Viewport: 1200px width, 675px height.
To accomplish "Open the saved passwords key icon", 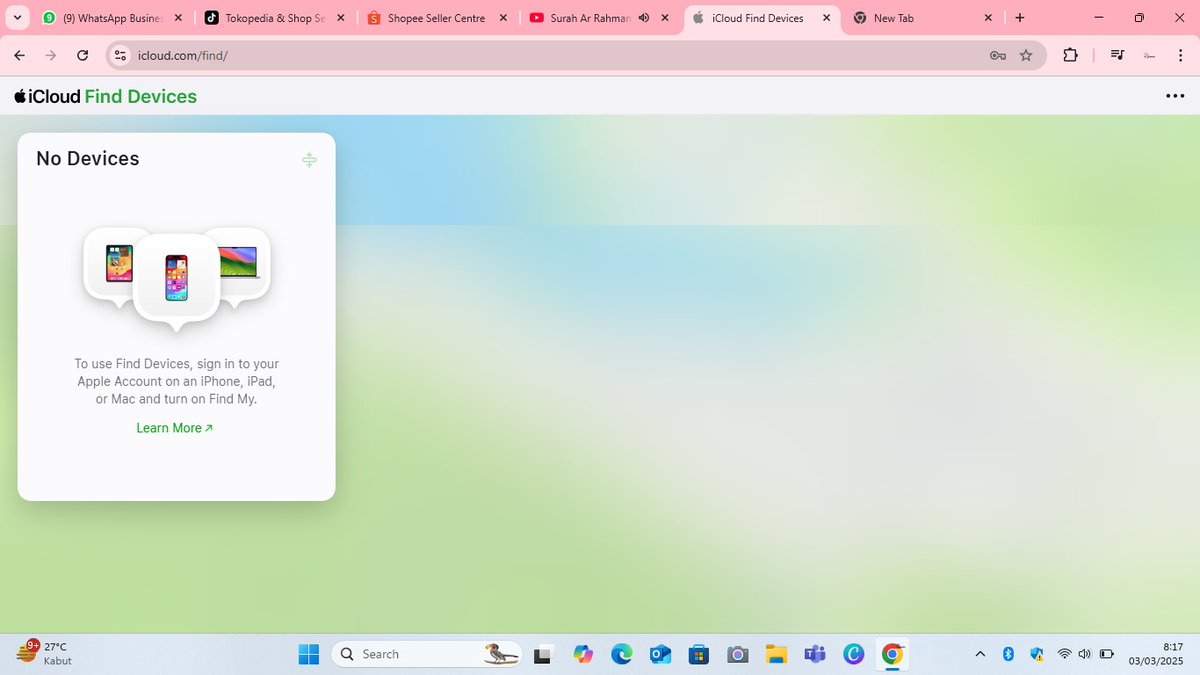I will click(997, 55).
